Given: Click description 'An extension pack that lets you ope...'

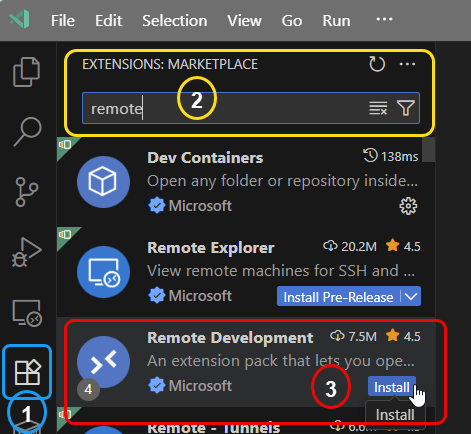Looking at the screenshot, I should click(x=281, y=361).
